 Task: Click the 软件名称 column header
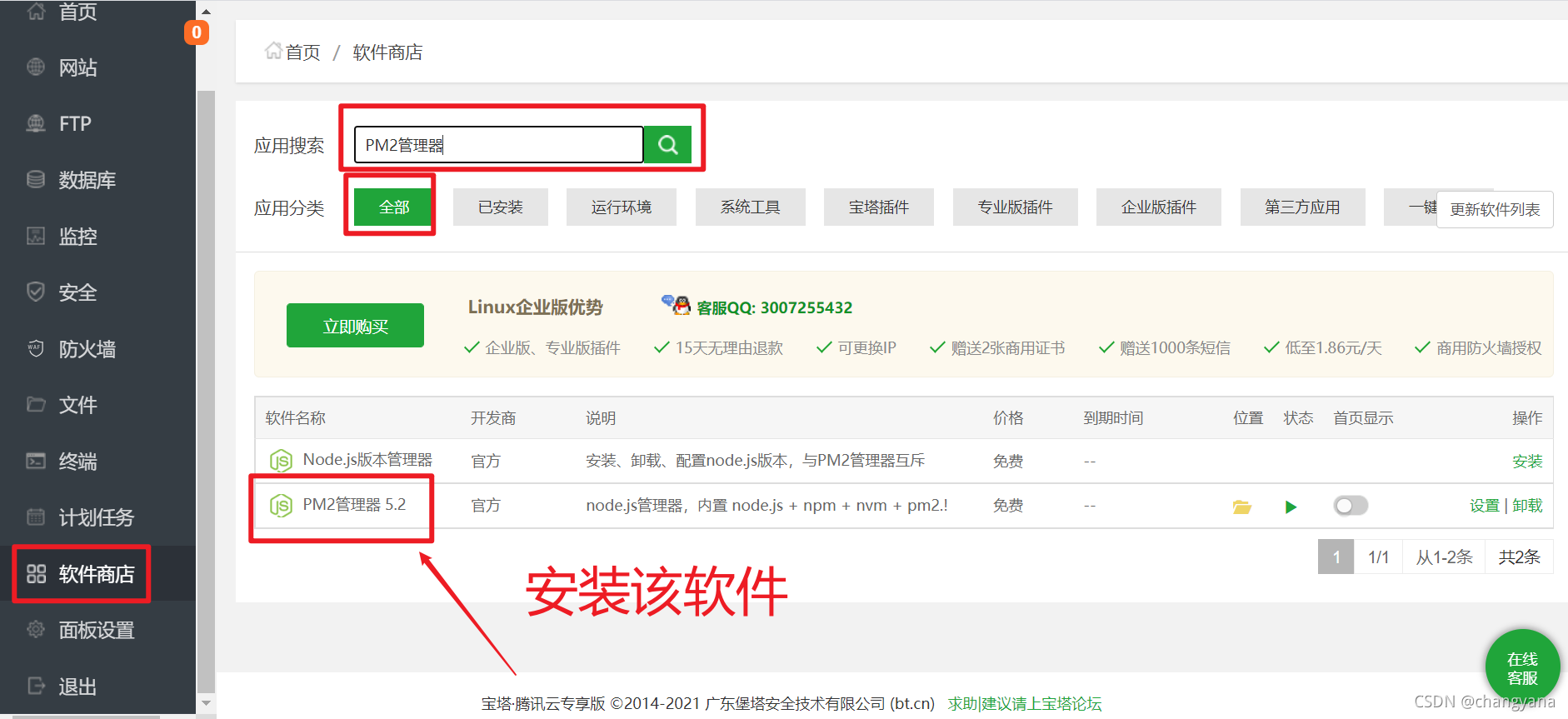coord(296,417)
